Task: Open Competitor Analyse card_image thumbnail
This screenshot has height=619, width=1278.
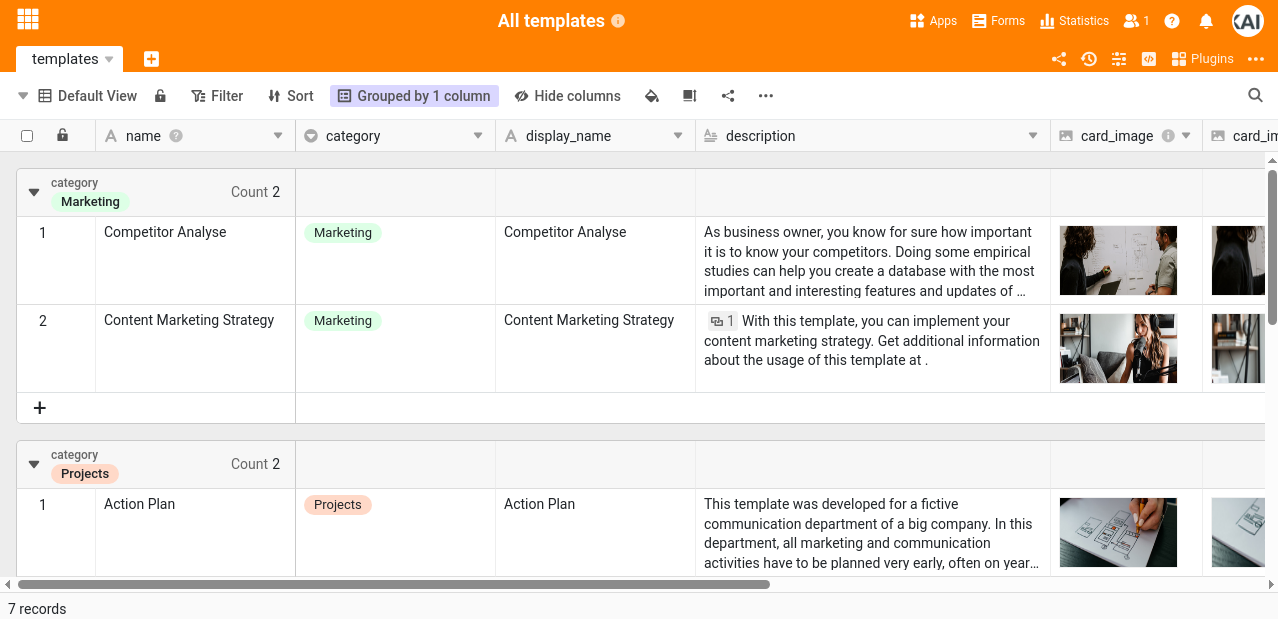Action: pos(1118,260)
